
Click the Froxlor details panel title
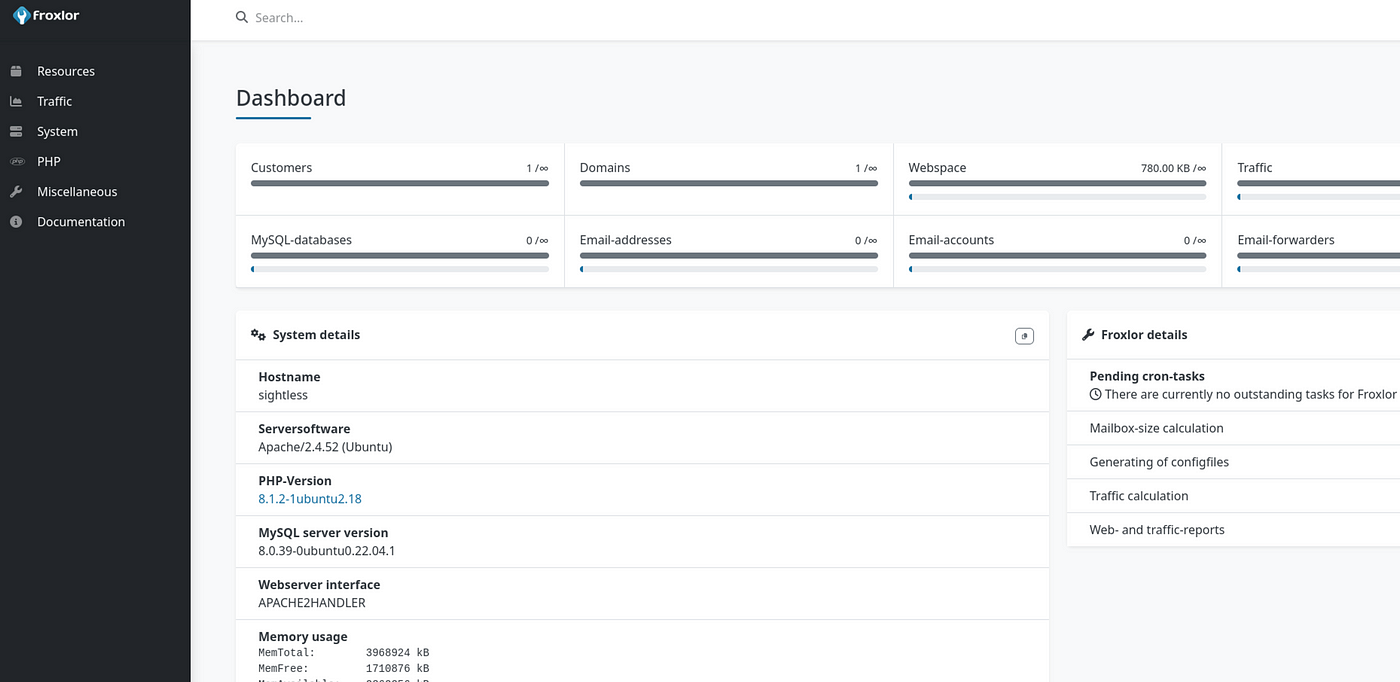1144,335
